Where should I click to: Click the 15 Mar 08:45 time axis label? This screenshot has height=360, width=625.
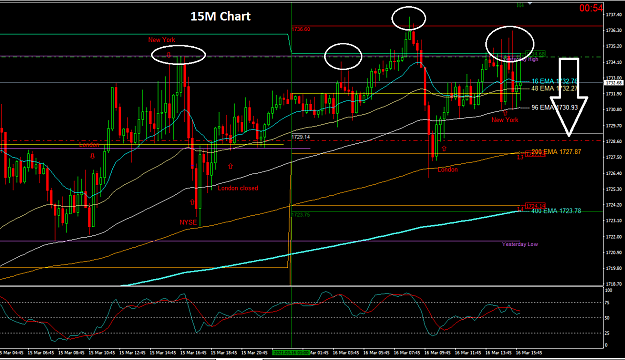click(71, 353)
